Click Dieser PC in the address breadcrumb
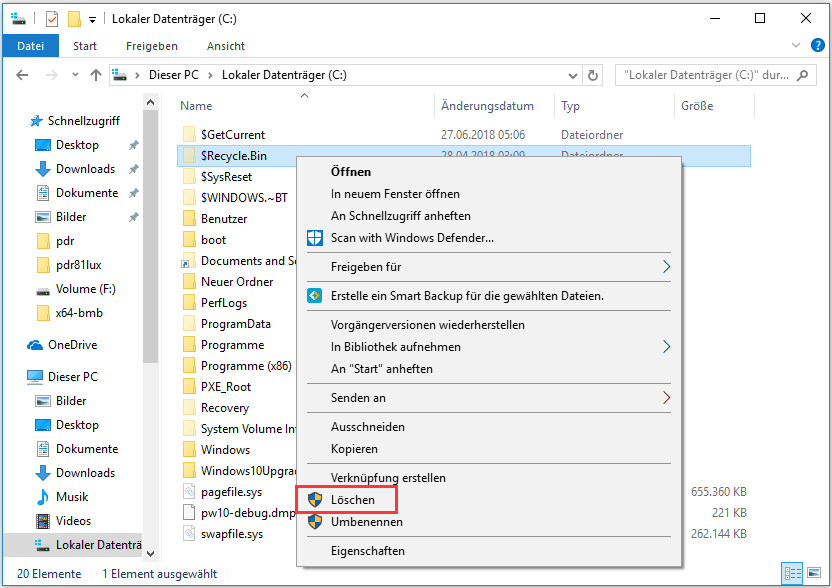This screenshot has height=588, width=832. coord(174,75)
